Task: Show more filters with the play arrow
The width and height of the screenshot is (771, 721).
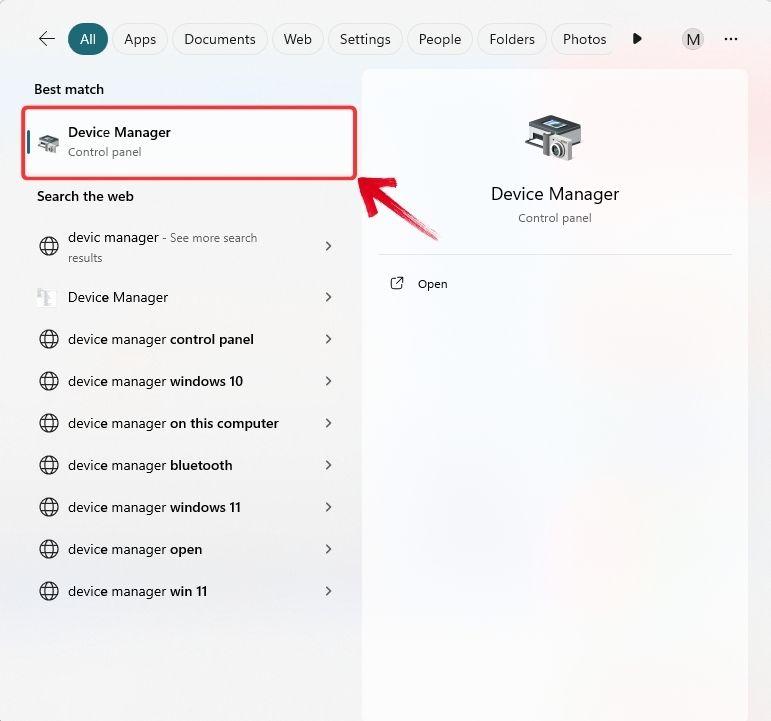Action: click(637, 38)
